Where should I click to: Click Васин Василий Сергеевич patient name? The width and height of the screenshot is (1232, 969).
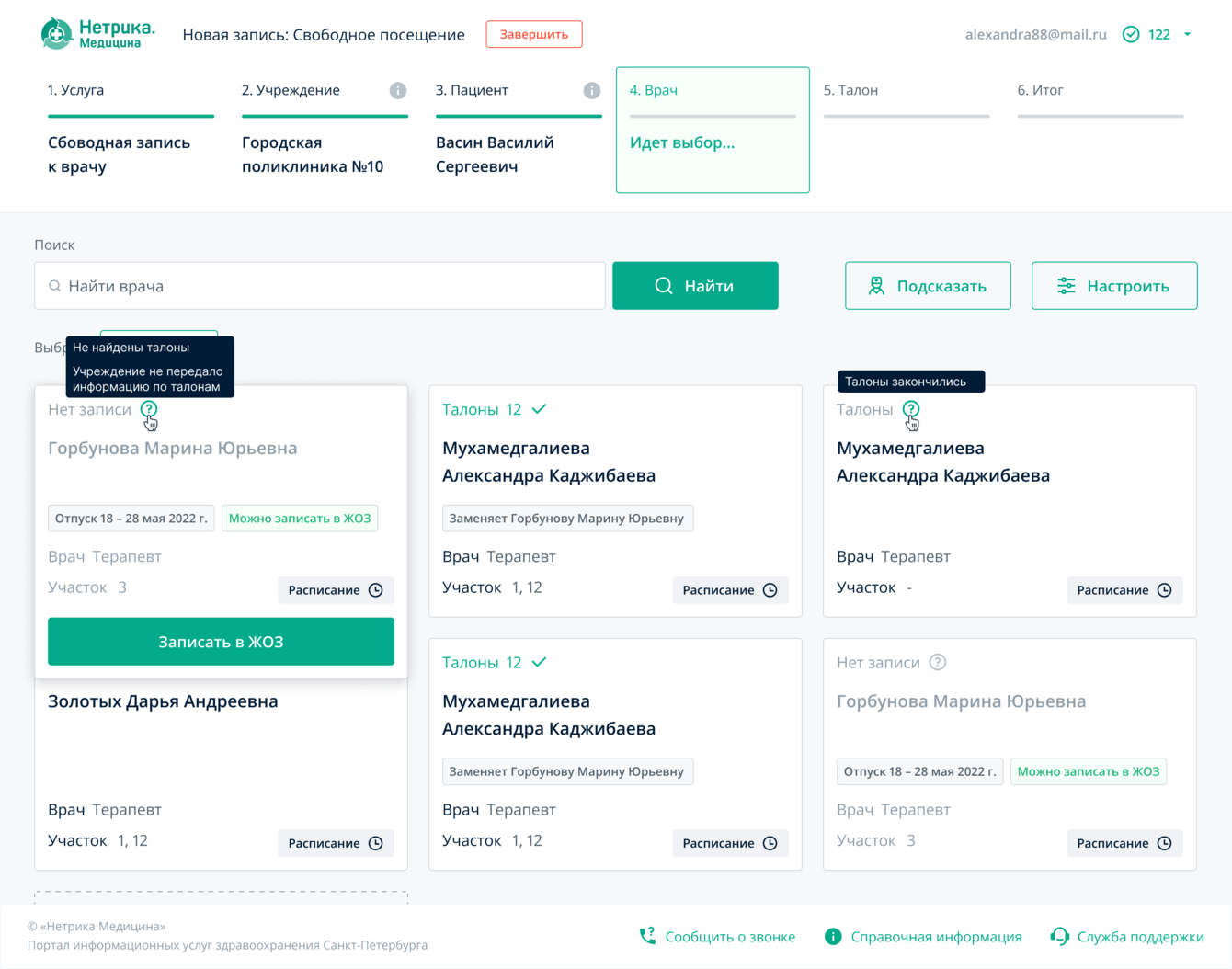click(495, 154)
